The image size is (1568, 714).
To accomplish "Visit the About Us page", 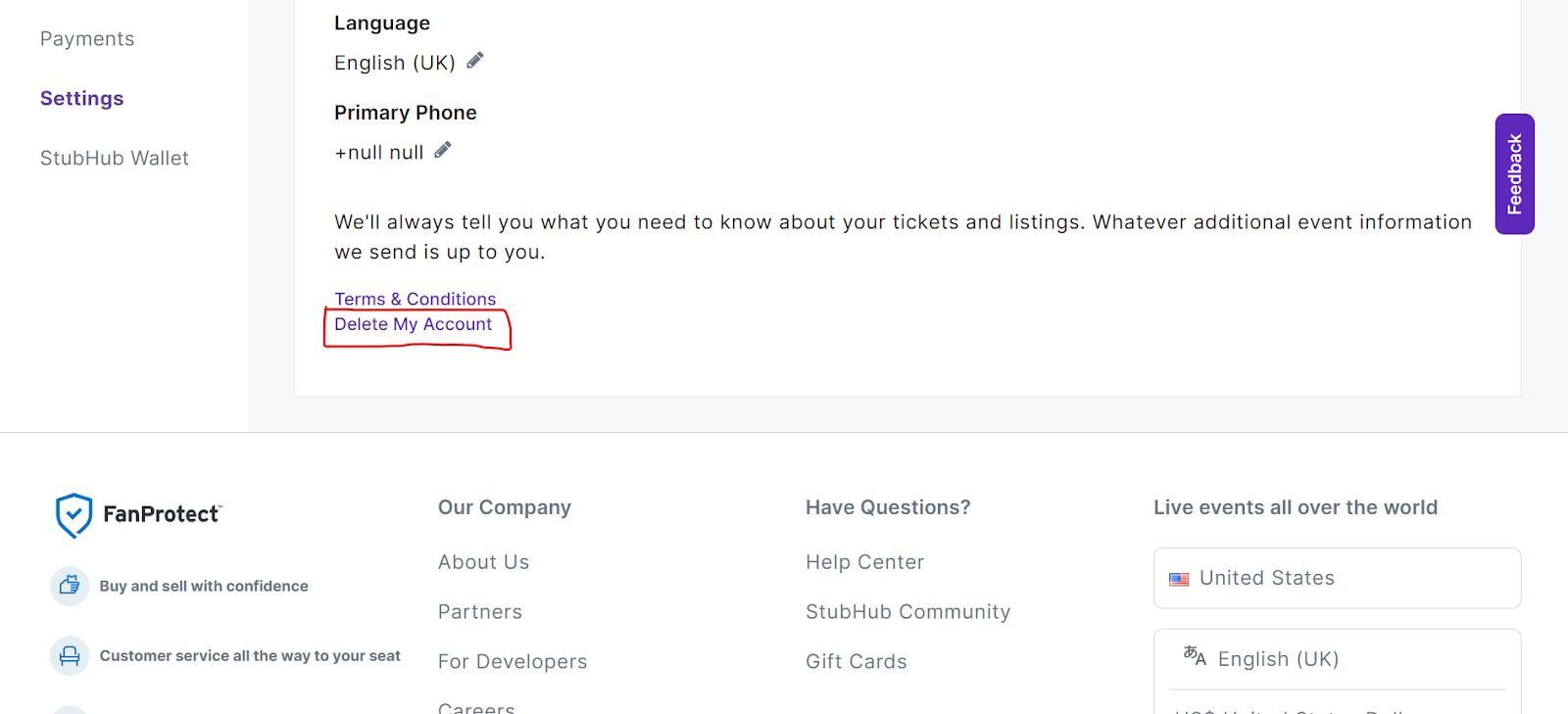I will (x=484, y=562).
